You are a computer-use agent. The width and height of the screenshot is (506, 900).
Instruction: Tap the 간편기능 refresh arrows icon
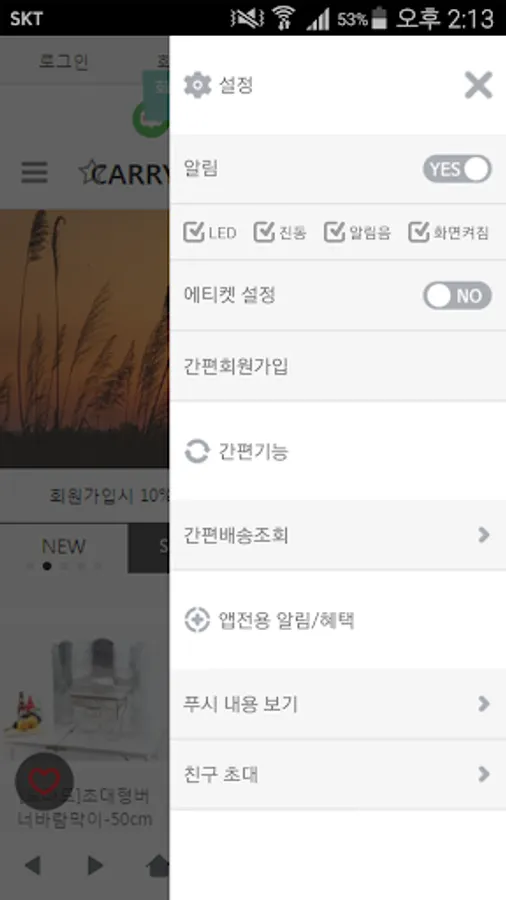tap(197, 451)
